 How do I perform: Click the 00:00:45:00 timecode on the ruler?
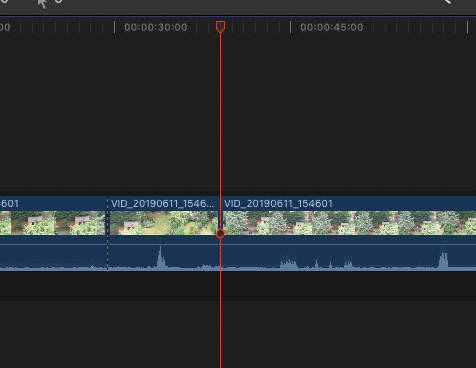coord(332,27)
